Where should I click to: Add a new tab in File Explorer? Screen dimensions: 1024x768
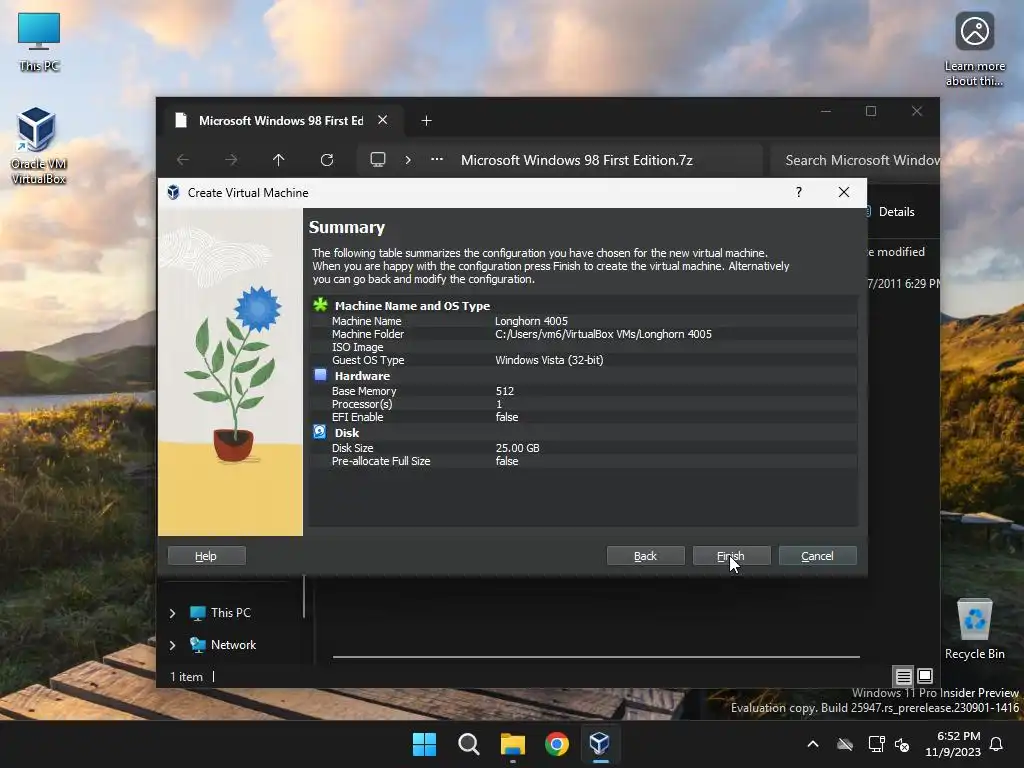(426, 121)
